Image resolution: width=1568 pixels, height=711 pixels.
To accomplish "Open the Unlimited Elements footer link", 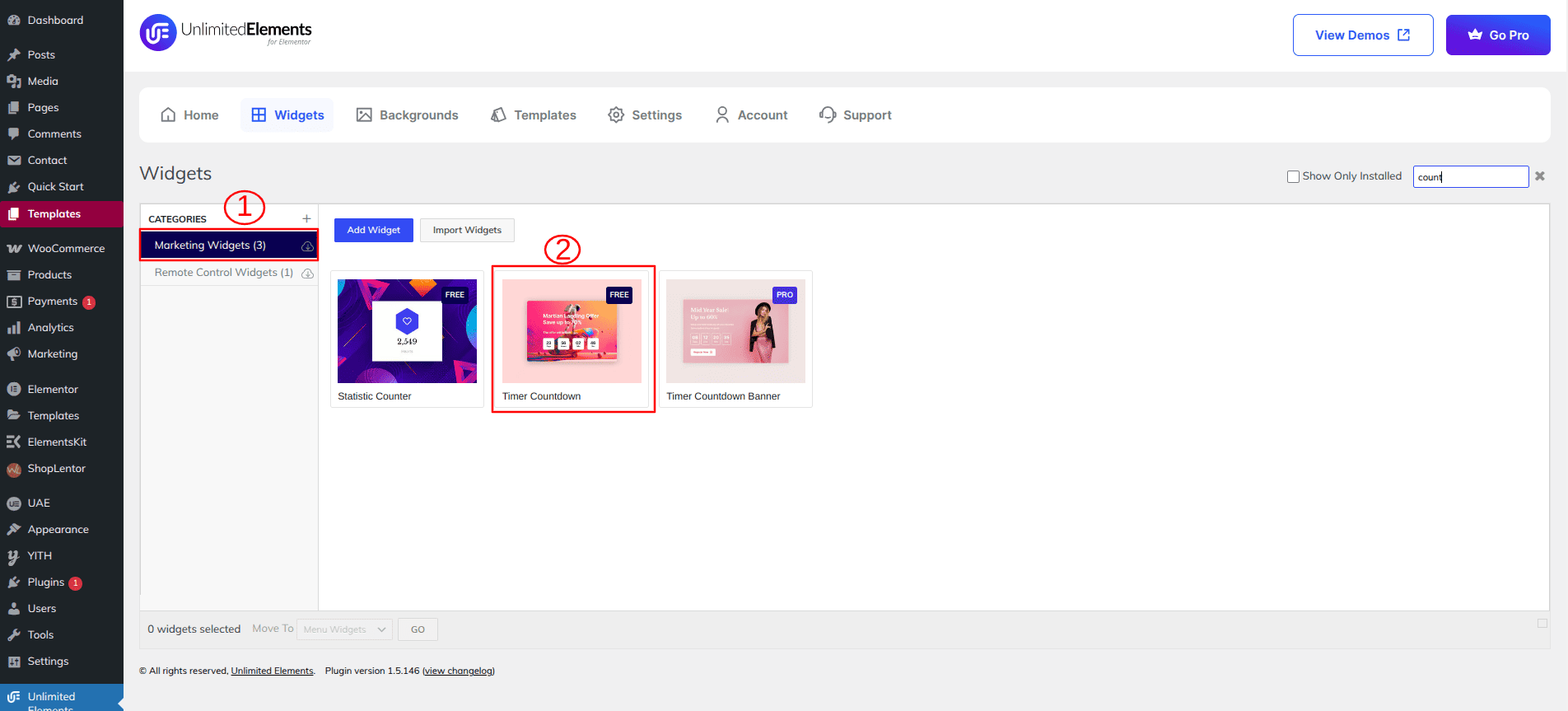I will click(272, 671).
